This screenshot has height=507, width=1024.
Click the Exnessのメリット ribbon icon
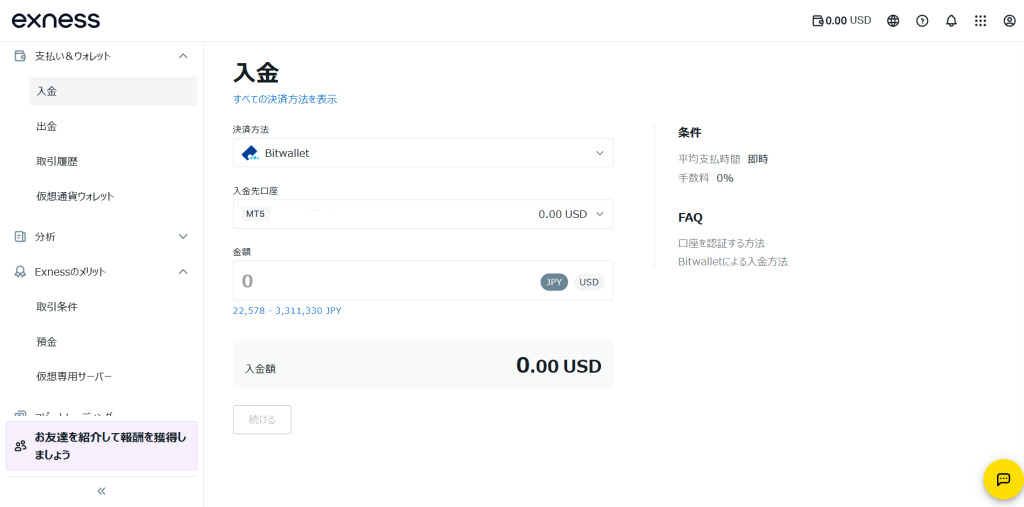click(20, 272)
